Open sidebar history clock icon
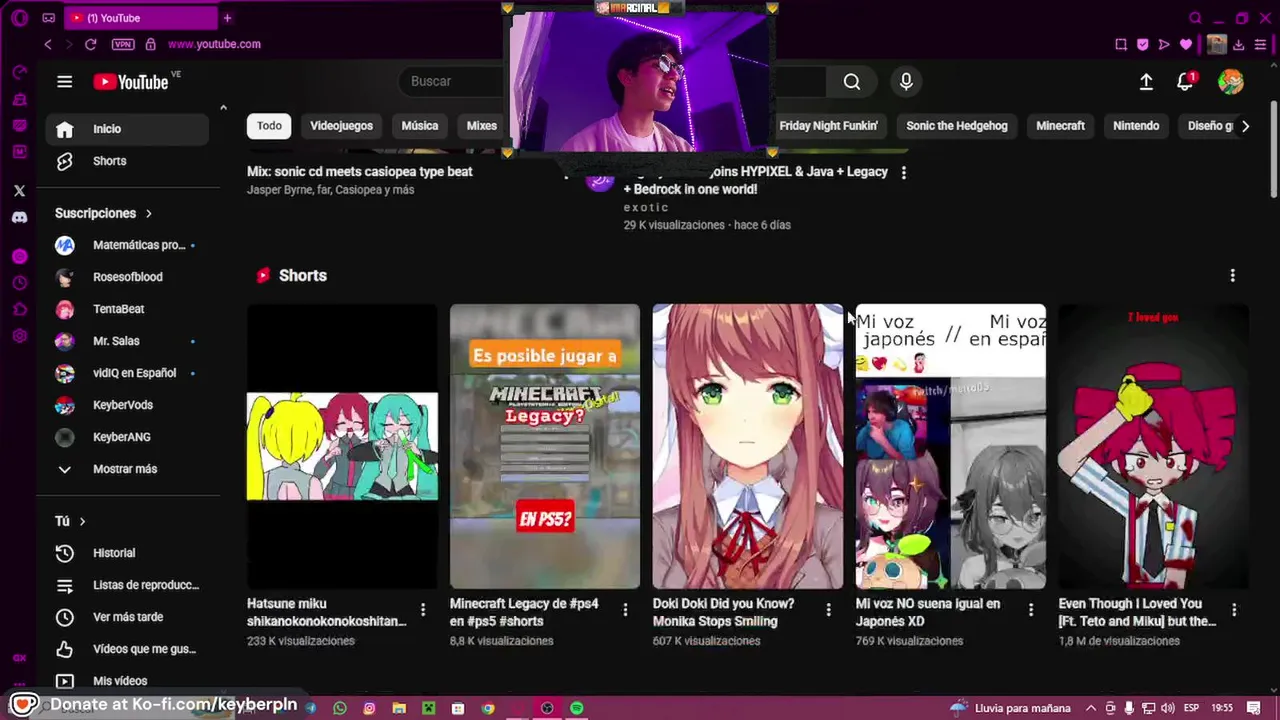1280x720 pixels. pos(19,283)
